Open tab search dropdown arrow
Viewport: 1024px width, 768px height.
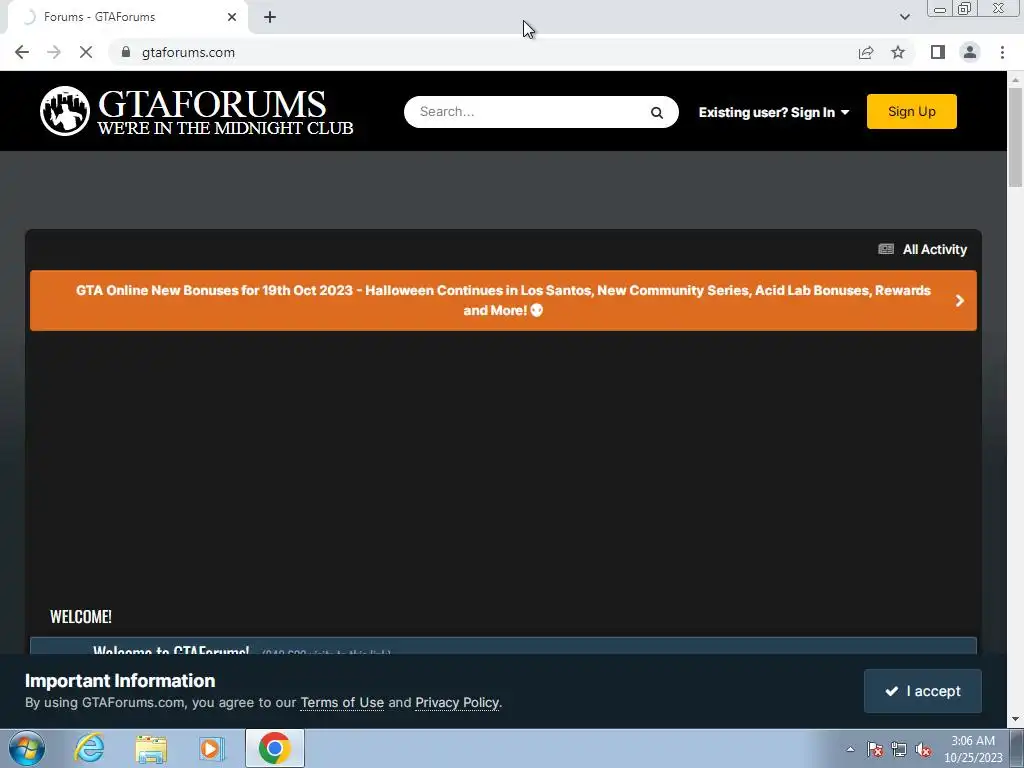pyautogui.click(x=904, y=17)
